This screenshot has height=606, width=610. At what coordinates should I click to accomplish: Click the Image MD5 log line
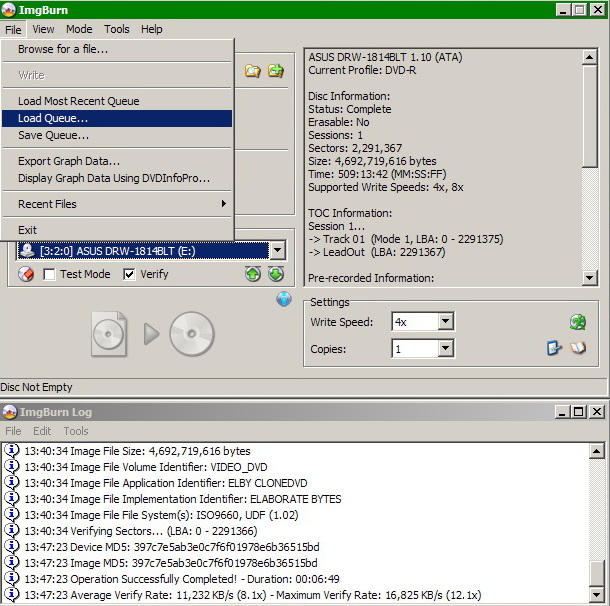171,563
